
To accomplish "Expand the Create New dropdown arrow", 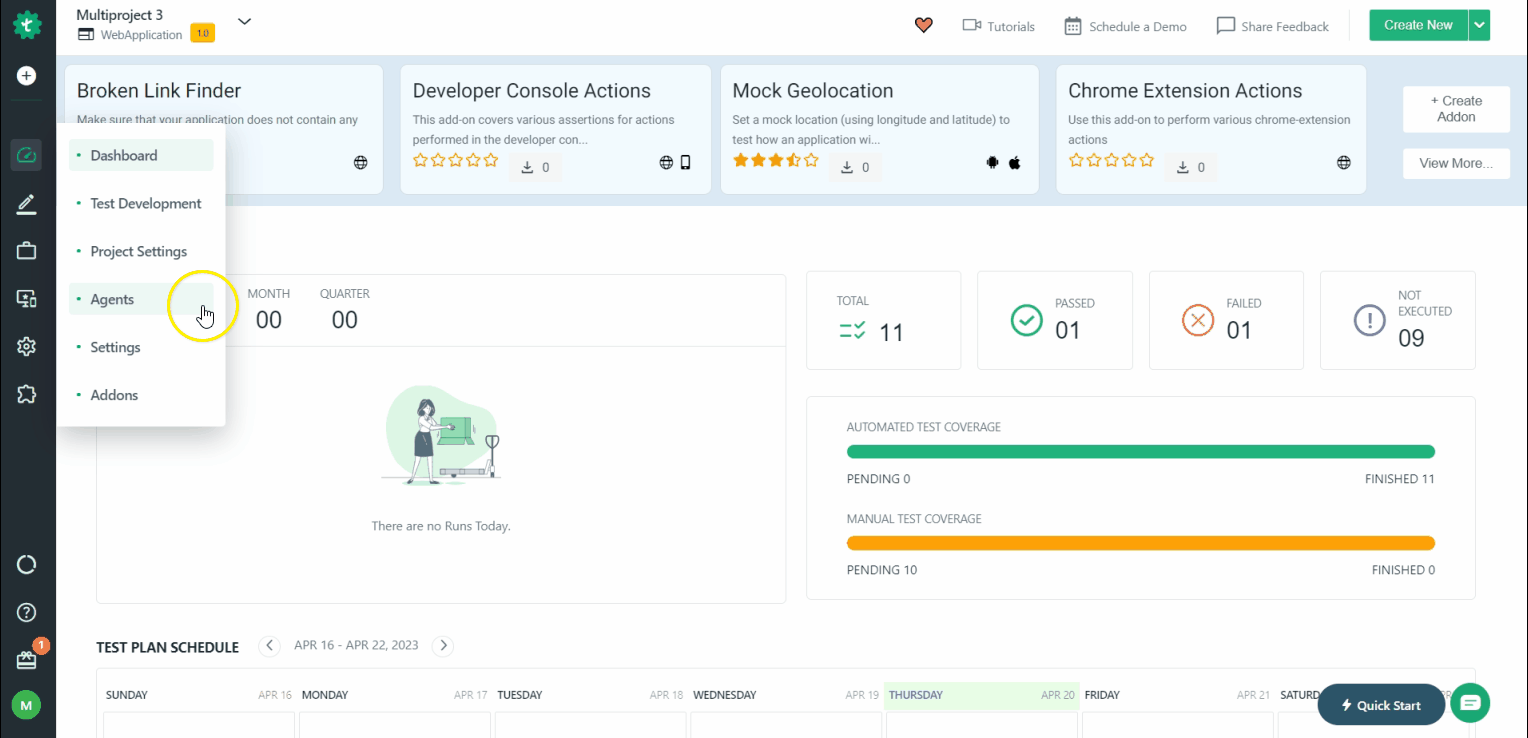I will [1479, 25].
